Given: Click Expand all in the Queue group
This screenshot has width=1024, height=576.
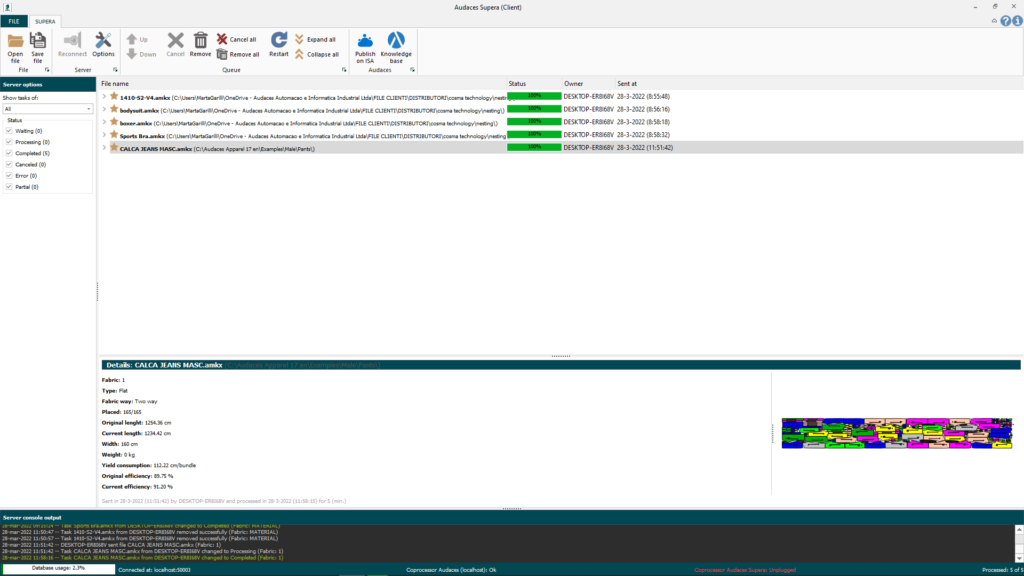Looking at the screenshot, I should 315,39.
